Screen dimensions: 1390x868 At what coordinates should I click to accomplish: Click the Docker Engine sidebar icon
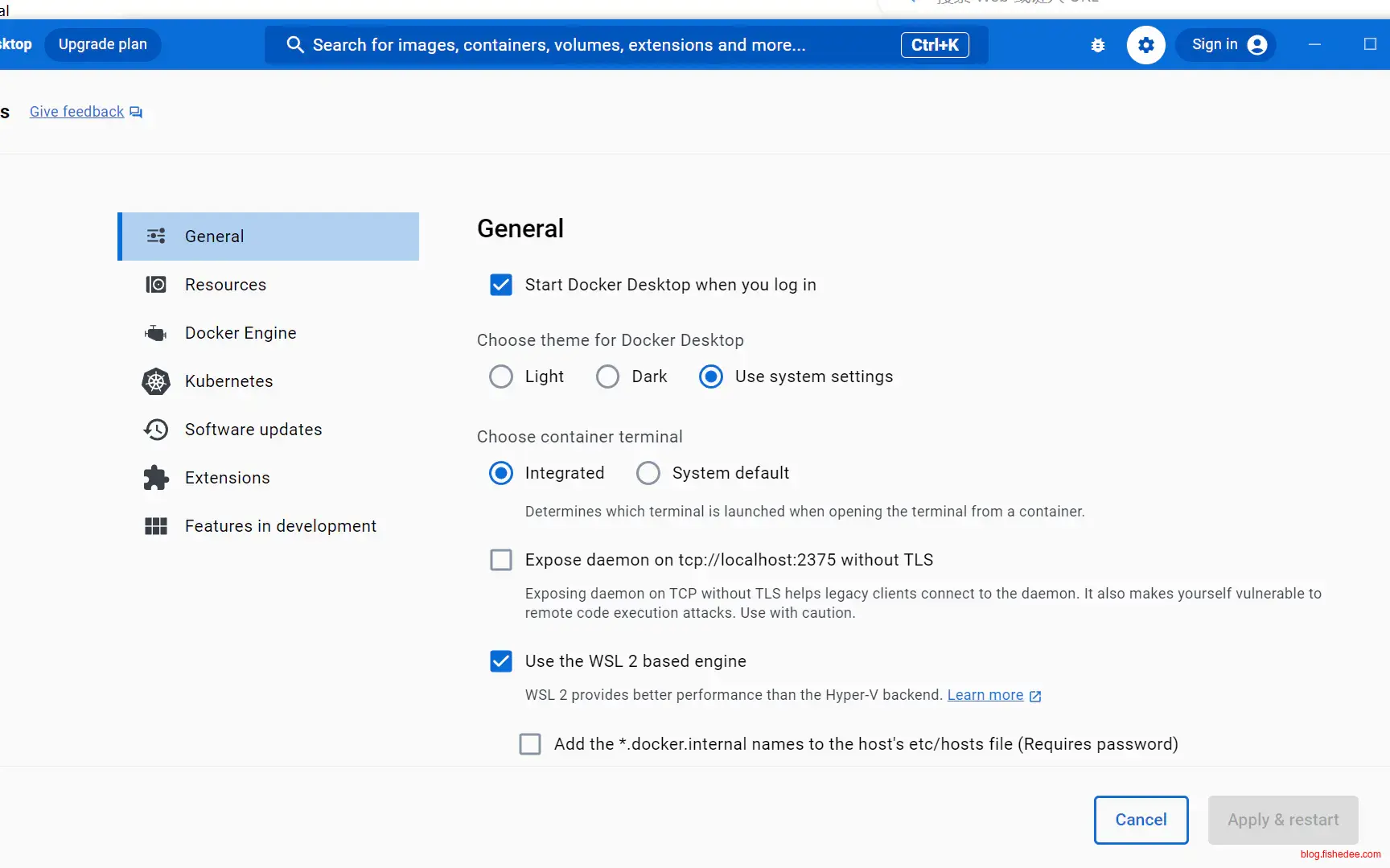tap(156, 333)
